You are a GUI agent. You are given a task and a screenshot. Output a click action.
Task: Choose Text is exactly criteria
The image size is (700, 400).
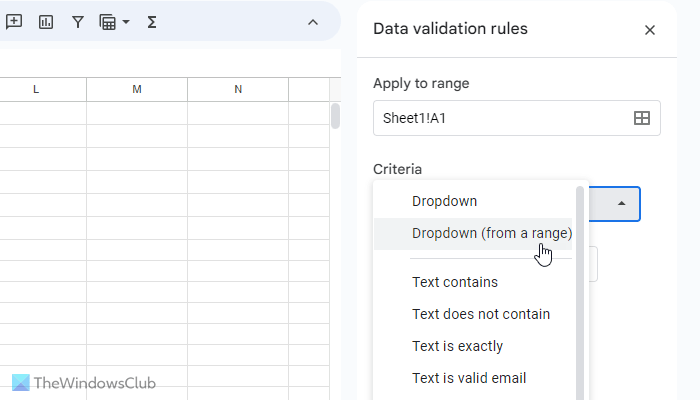[457, 346]
